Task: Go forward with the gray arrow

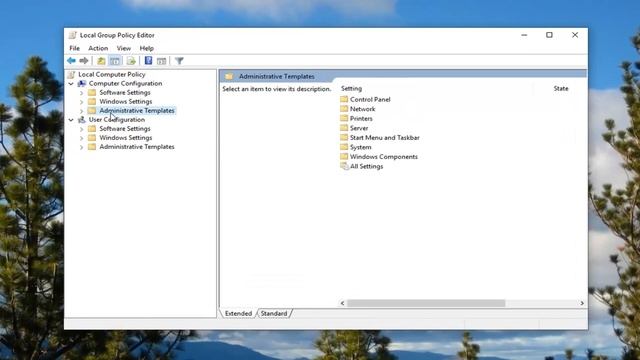Action: [84, 61]
